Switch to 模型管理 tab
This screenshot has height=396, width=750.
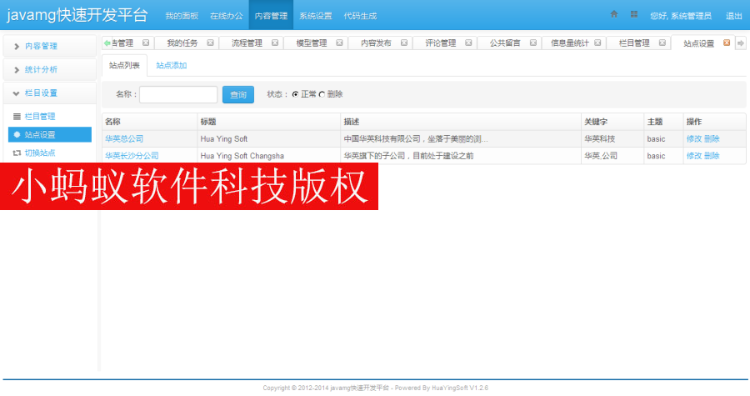(x=311, y=43)
